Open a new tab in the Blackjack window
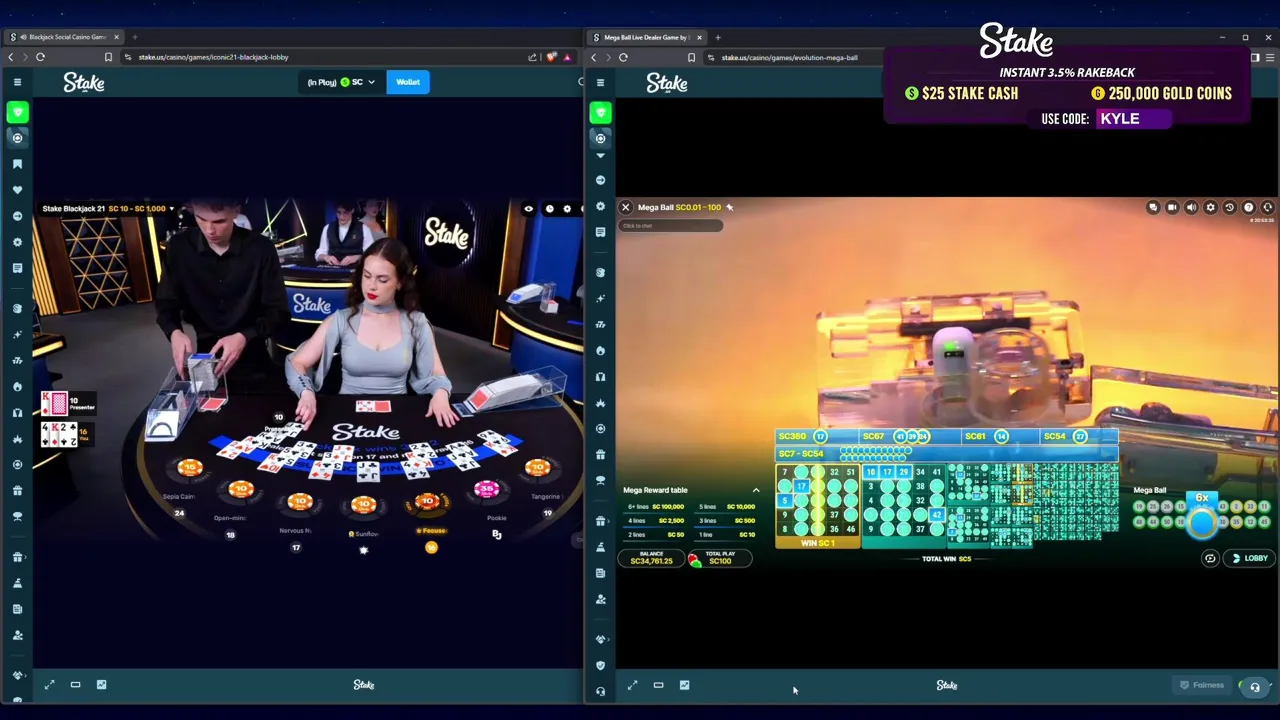Screen dimensions: 1280x720 (134, 37)
